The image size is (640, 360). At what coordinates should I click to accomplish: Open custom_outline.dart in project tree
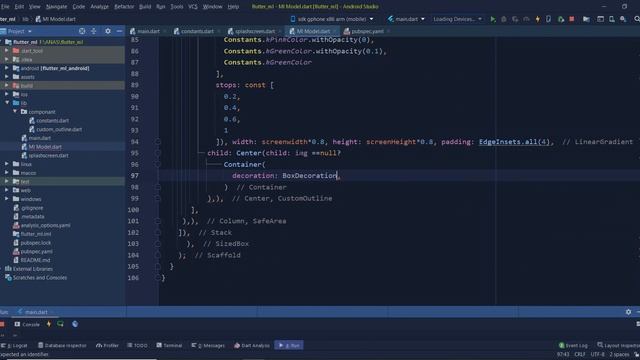pos(59,129)
